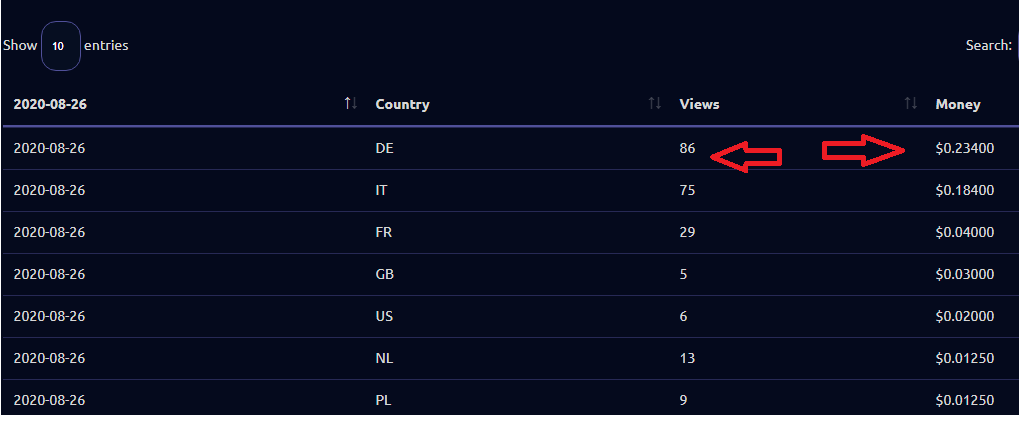Click the 86 views value for DE

click(x=687, y=148)
